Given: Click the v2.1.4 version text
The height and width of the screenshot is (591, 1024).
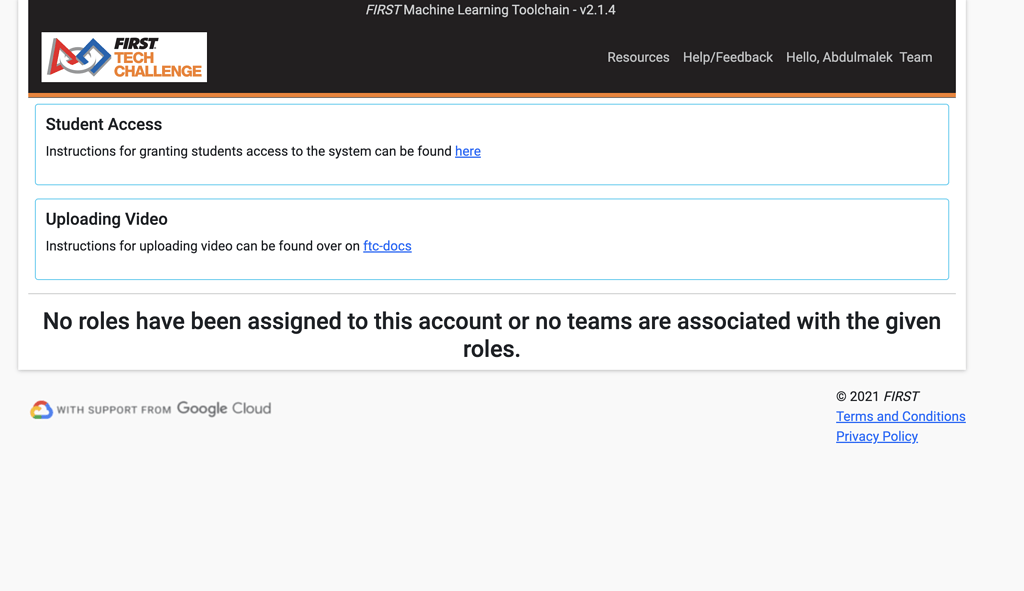Looking at the screenshot, I should pyautogui.click(x=597, y=10).
